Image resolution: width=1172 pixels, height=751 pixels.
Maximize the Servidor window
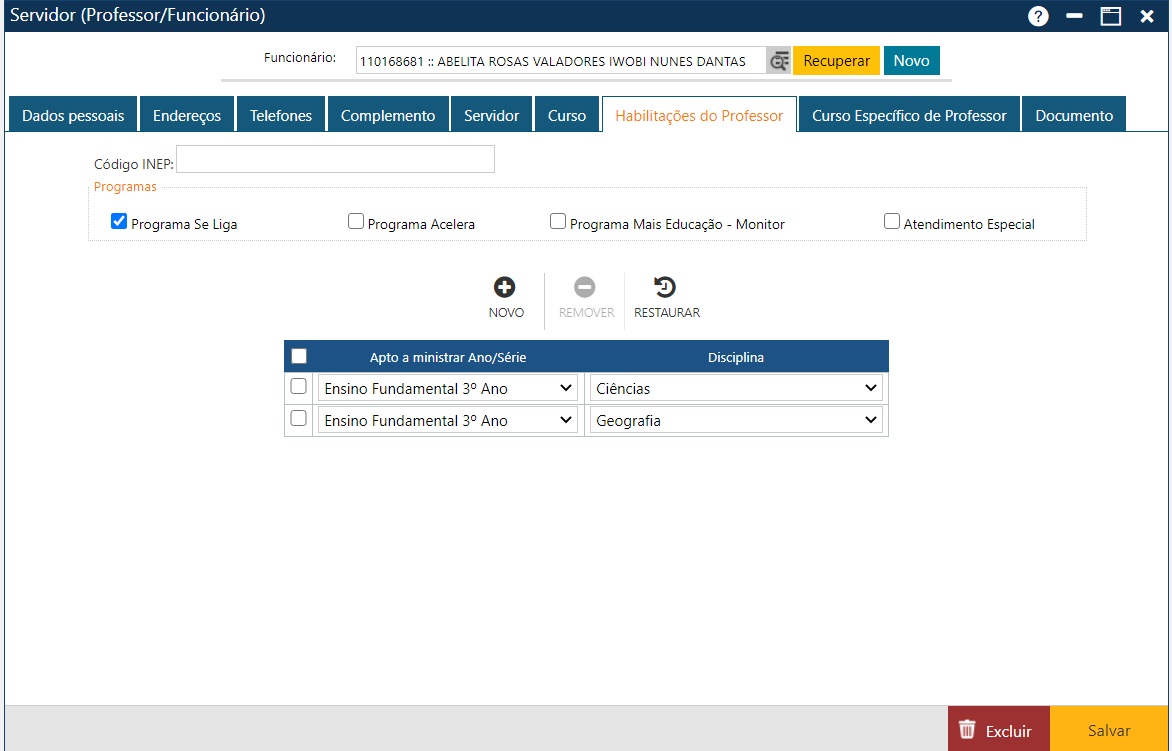1111,16
